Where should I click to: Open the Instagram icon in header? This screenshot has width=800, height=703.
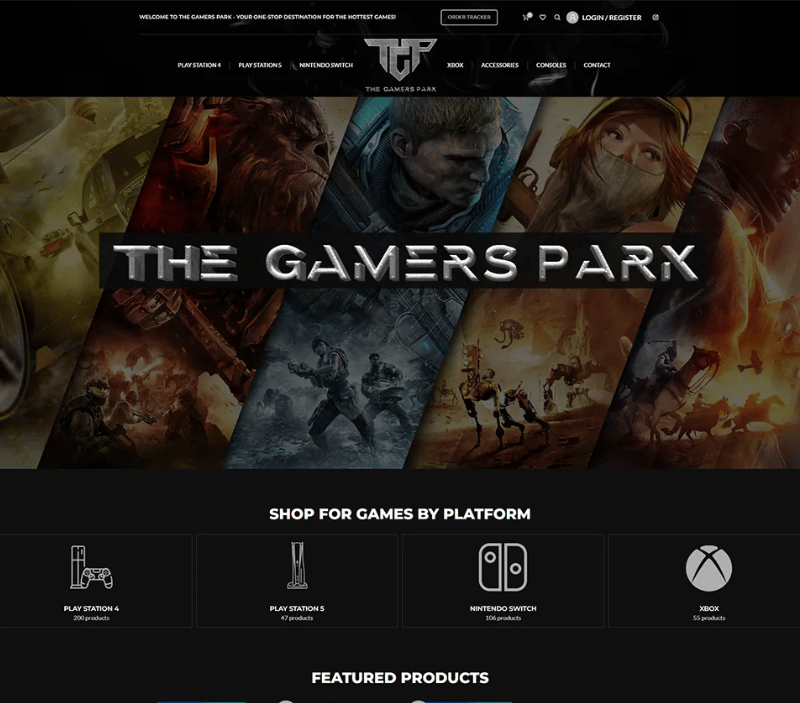click(656, 17)
